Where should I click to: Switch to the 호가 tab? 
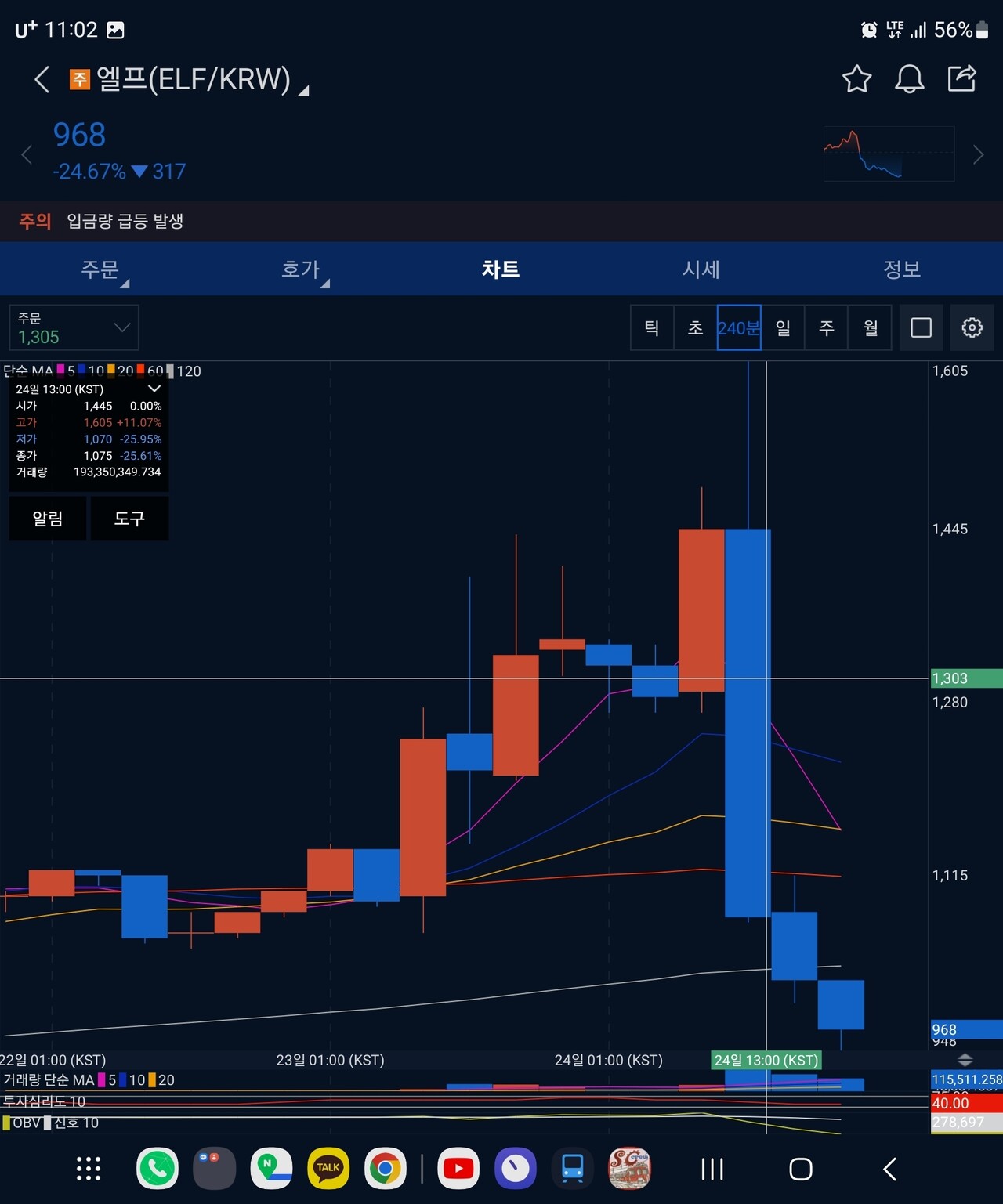pos(301,269)
